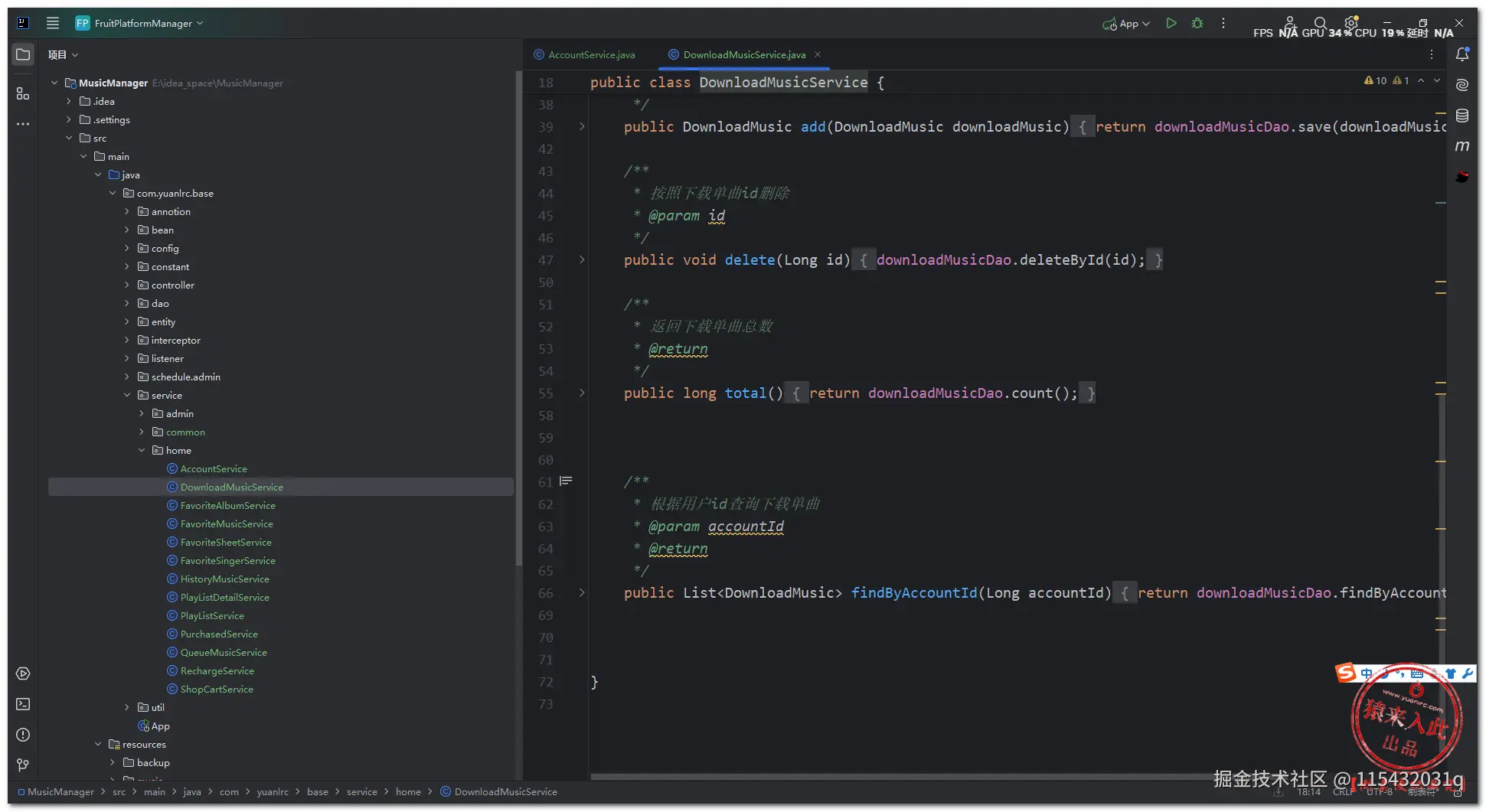Expand the .idea folder
The height and width of the screenshot is (812, 1486).
[69, 101]
